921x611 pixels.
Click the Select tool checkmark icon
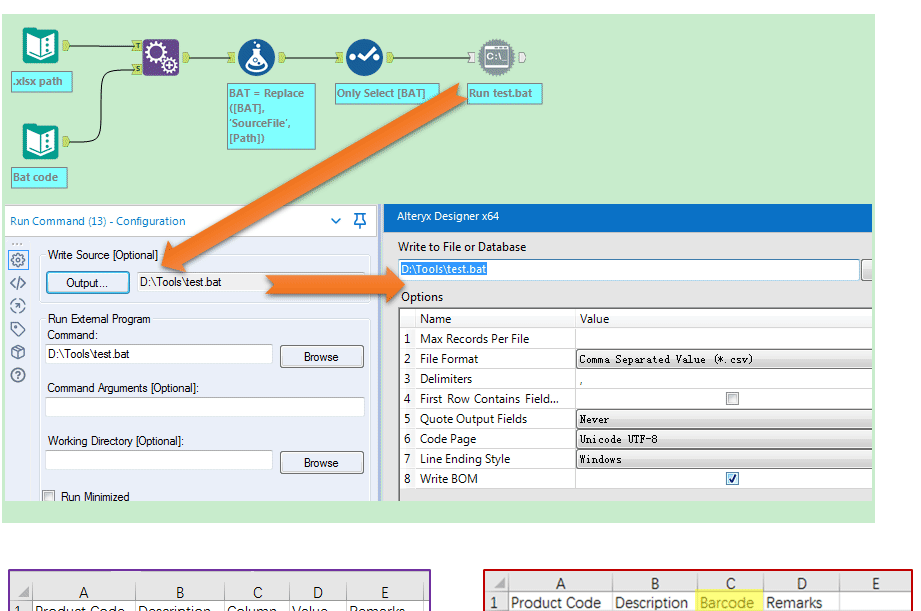pos(364,58)
